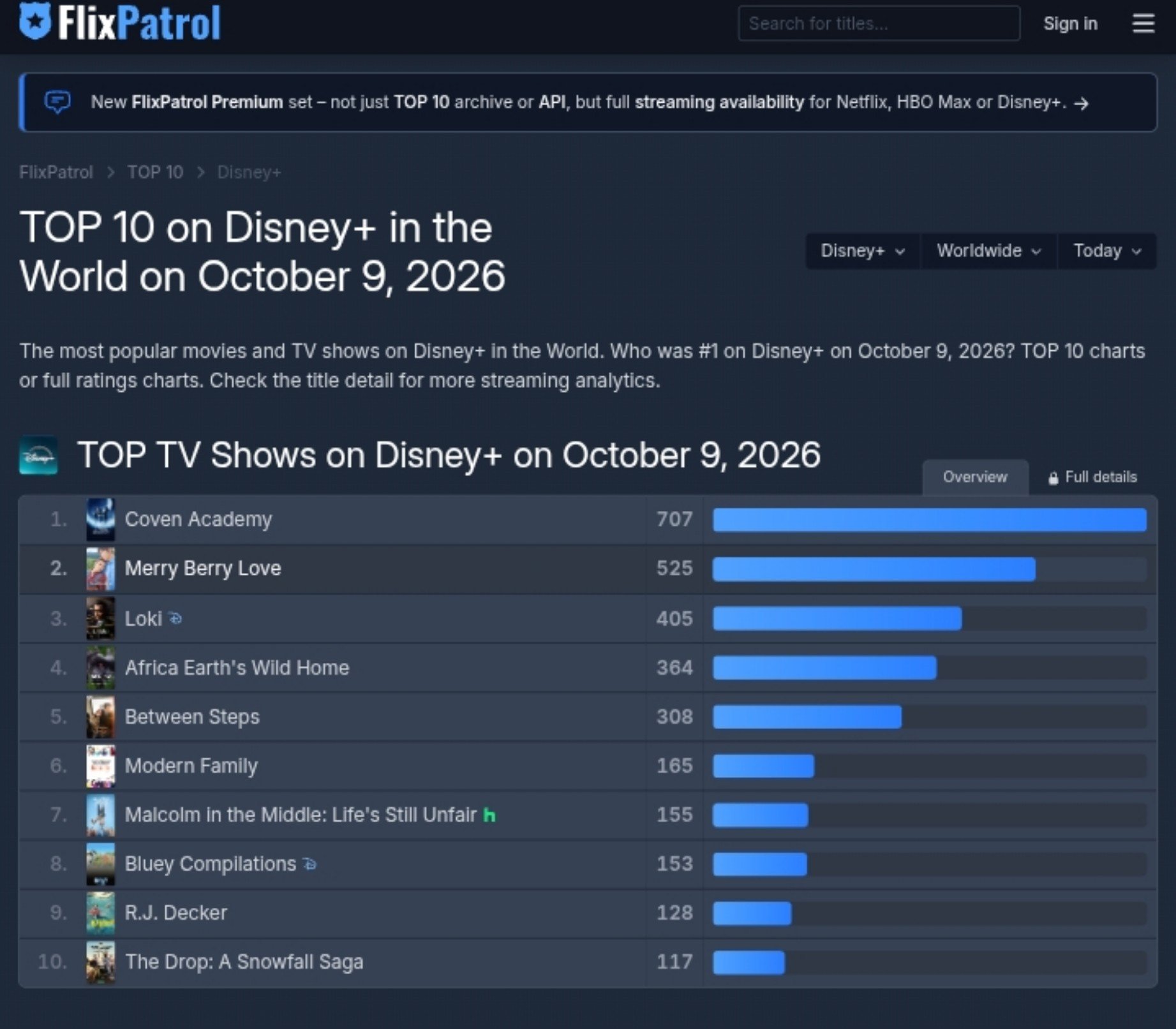Open the Between Steps poster thumbnail
The image size is (1176, 1029).
101,716
